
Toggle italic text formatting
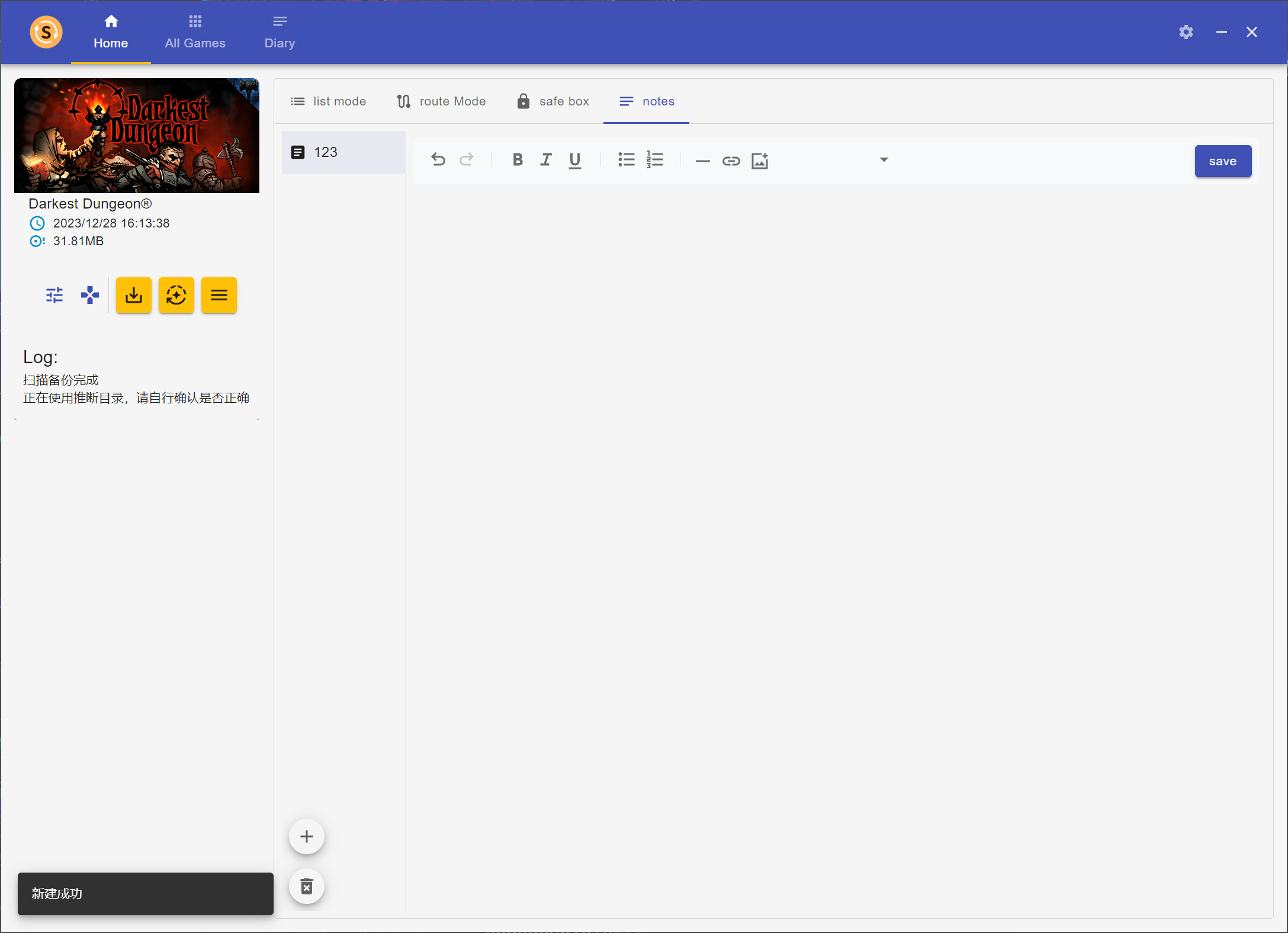pos(545,159)
